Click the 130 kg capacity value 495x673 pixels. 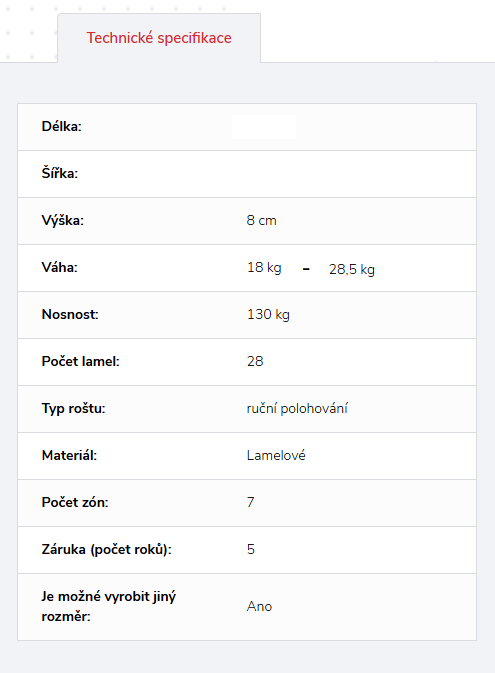pyautogui.click(x=268, y=315)
